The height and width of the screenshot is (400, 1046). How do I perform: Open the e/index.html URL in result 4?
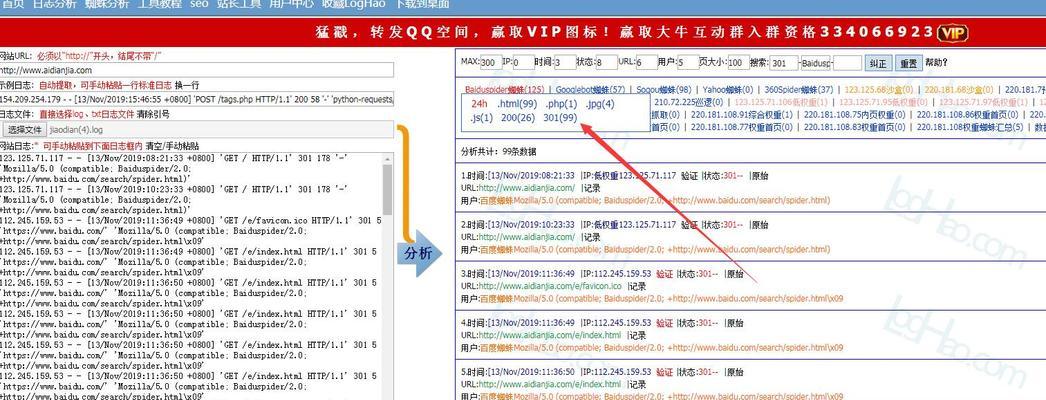550,335
